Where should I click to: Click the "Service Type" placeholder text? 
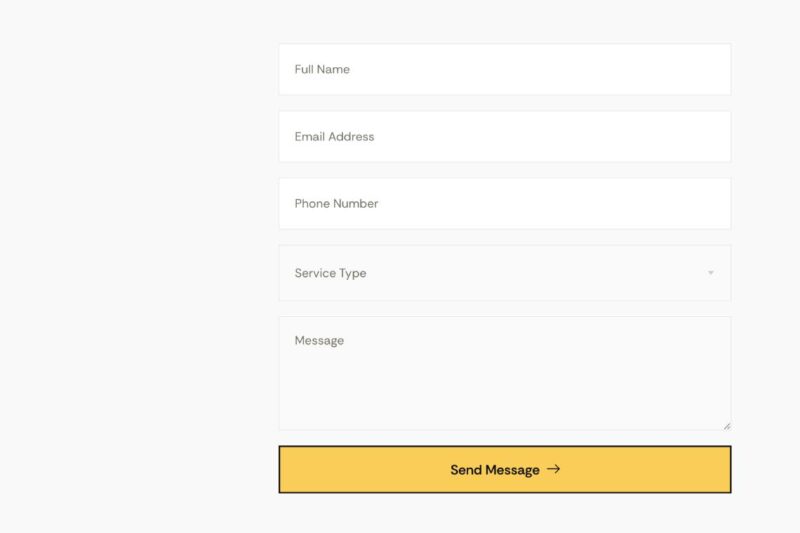click(x=330, y=273)
